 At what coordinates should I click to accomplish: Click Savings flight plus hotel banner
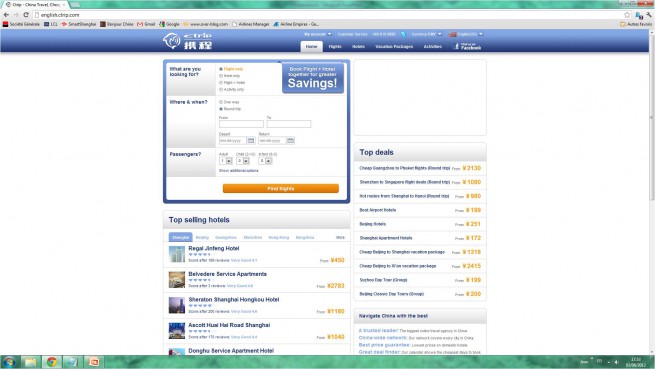point(312,77)
